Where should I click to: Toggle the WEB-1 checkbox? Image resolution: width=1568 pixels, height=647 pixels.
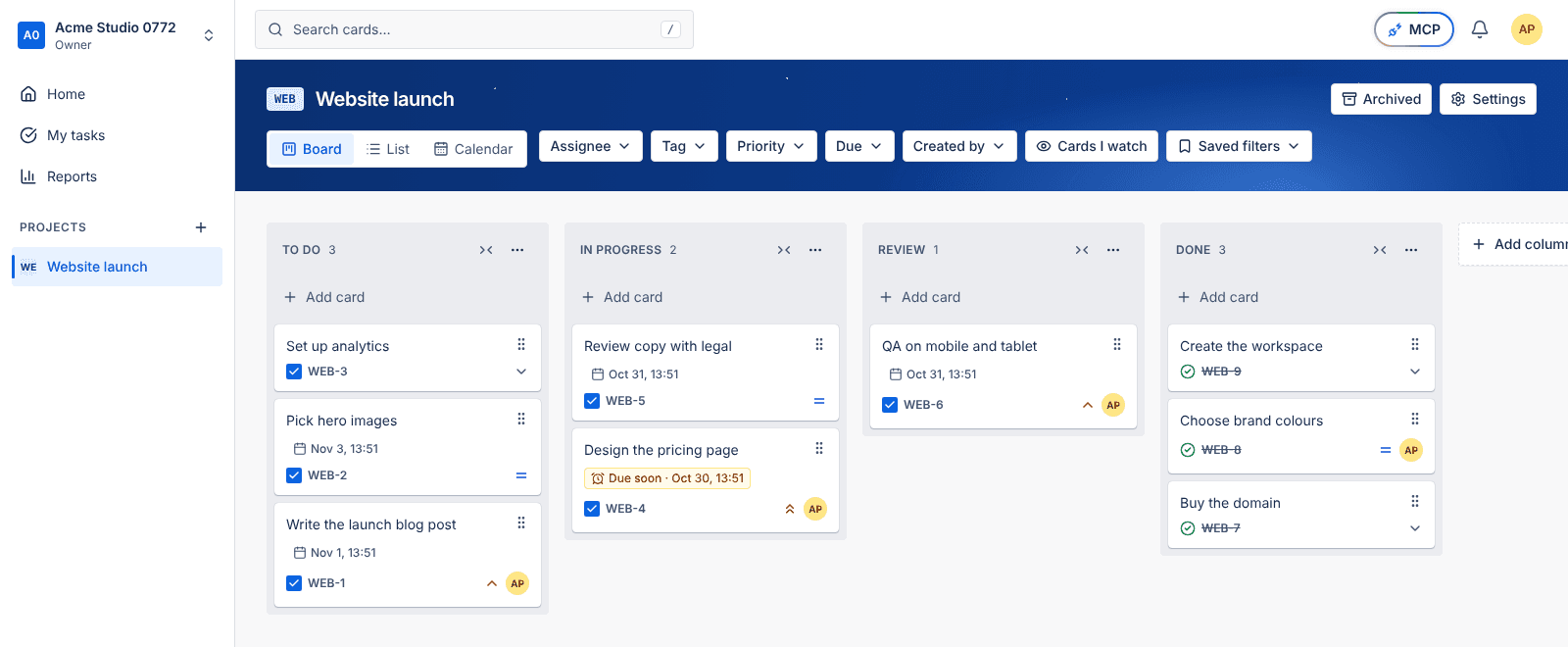(x=294, y=583)
